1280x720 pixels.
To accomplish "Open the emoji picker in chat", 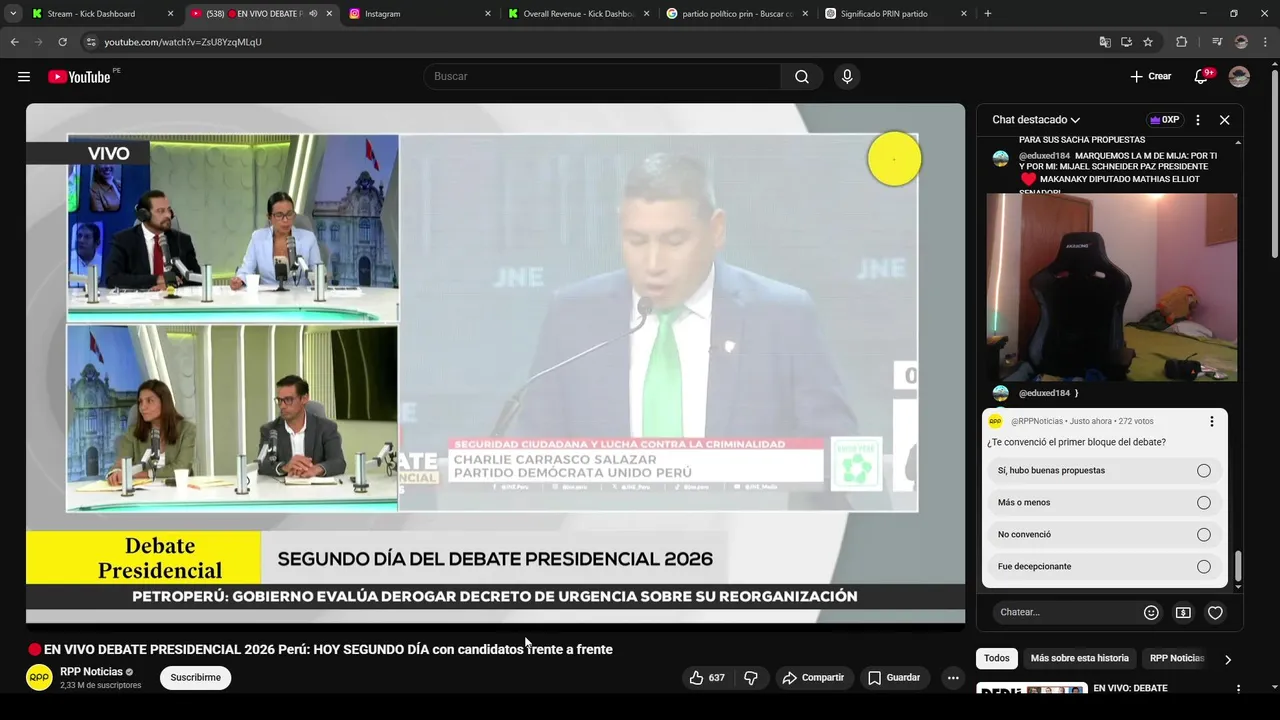I will pos(1151,613).
